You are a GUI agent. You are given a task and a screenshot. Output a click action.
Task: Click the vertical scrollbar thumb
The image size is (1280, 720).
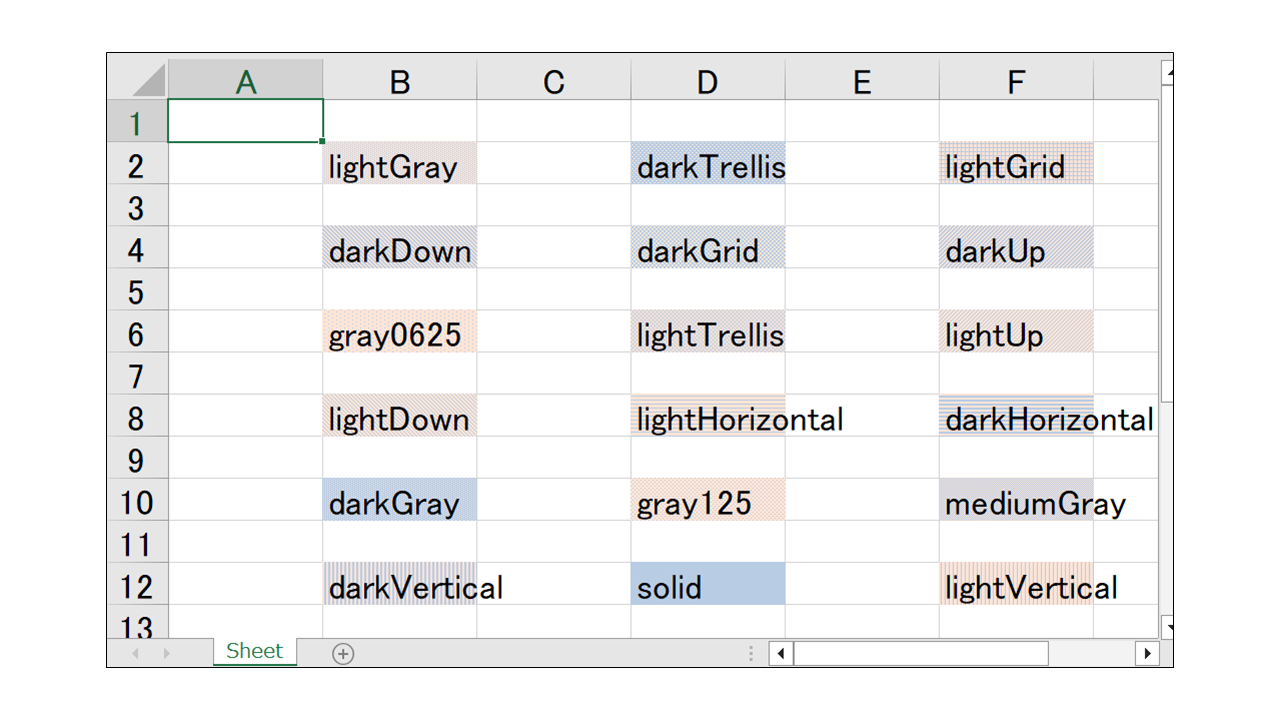click(x=1166, y=240)
